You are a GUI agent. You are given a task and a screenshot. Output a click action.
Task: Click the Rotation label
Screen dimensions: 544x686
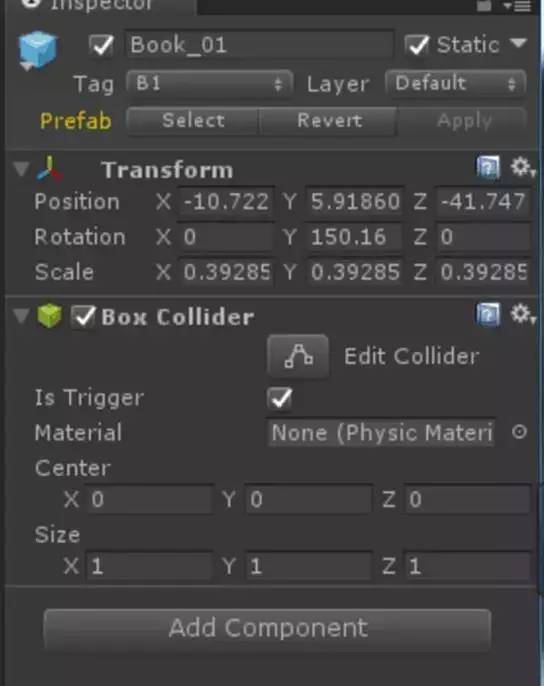80,237
